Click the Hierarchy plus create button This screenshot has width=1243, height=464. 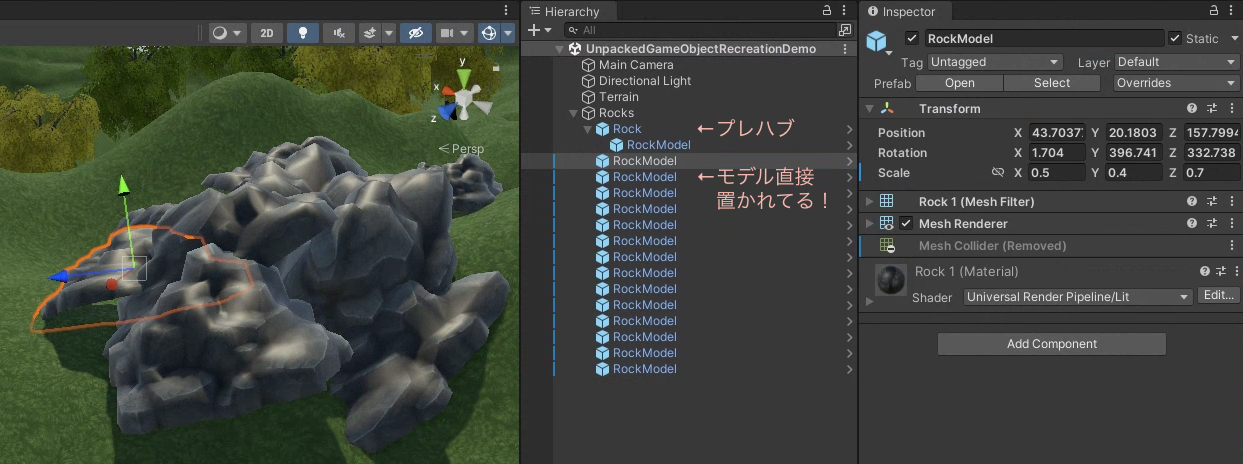pyautogui.click(x=539, y=31)
